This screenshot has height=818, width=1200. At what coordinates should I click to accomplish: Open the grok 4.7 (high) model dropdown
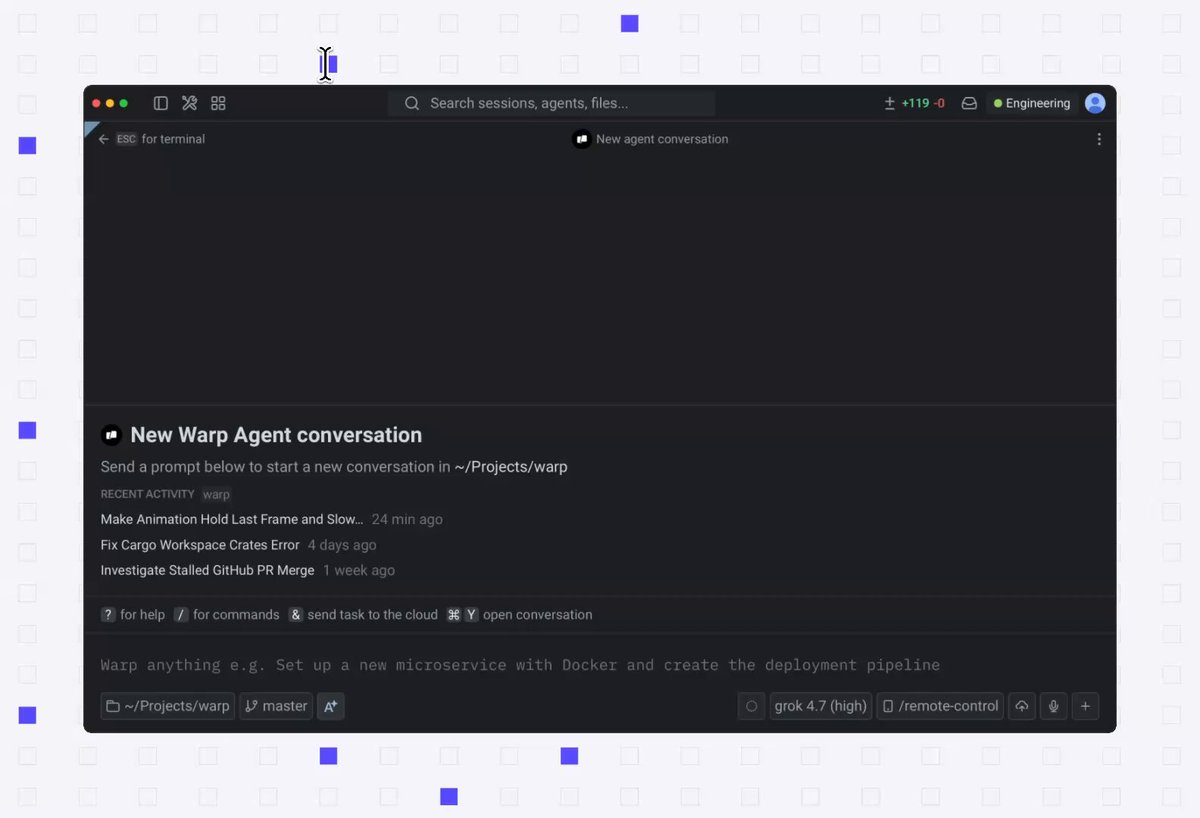point(820,706)
